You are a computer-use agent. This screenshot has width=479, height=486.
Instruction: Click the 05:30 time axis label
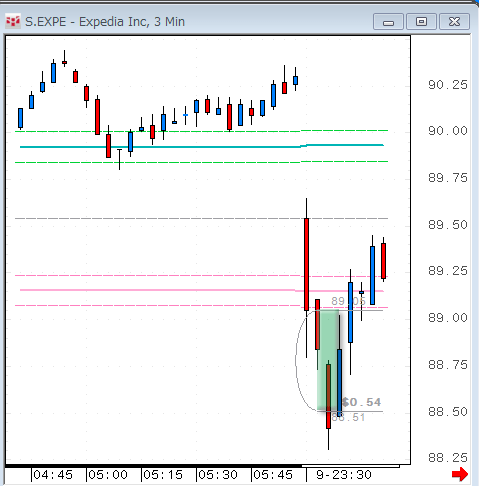218,475
